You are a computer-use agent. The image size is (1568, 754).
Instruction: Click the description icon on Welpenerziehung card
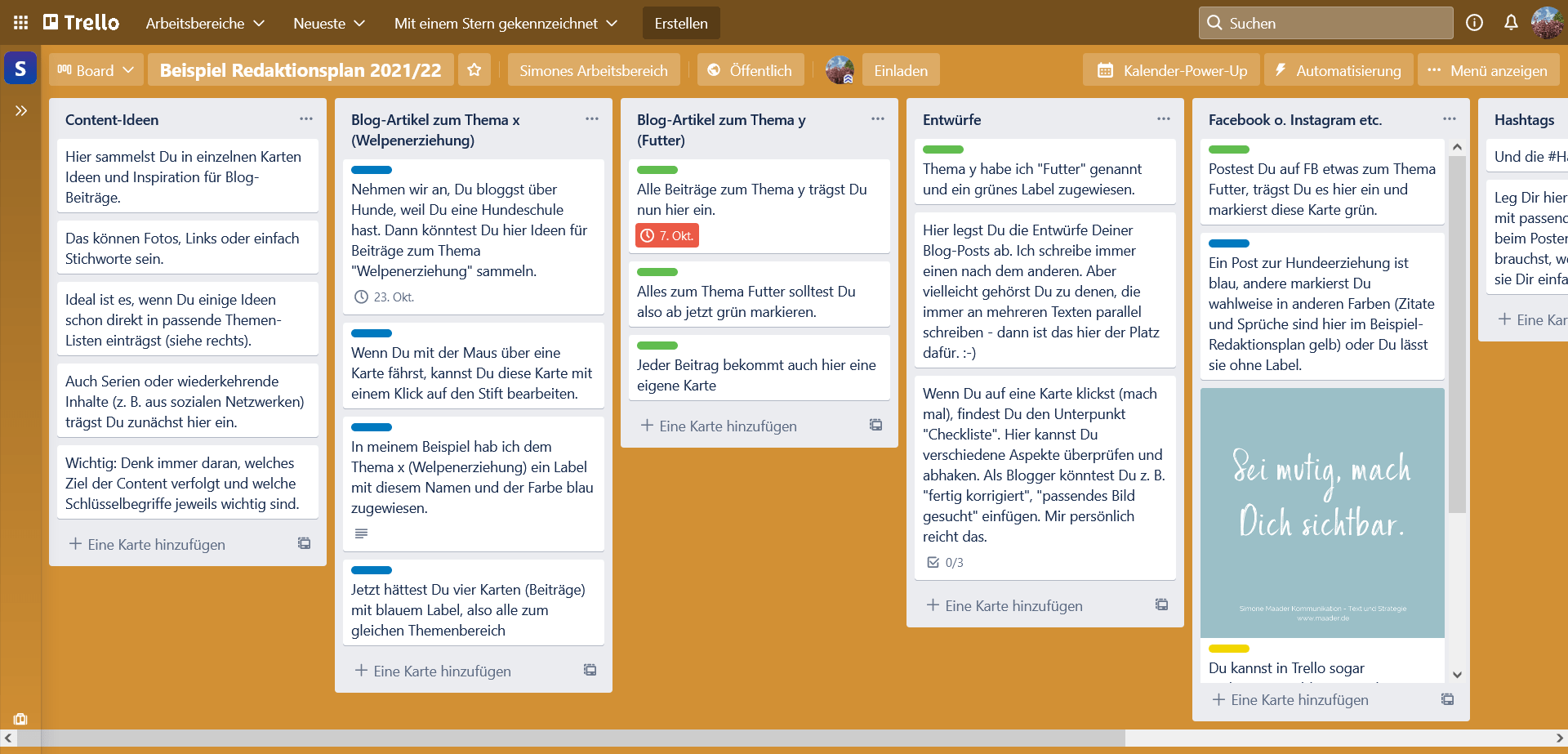[x=361, y=533]
